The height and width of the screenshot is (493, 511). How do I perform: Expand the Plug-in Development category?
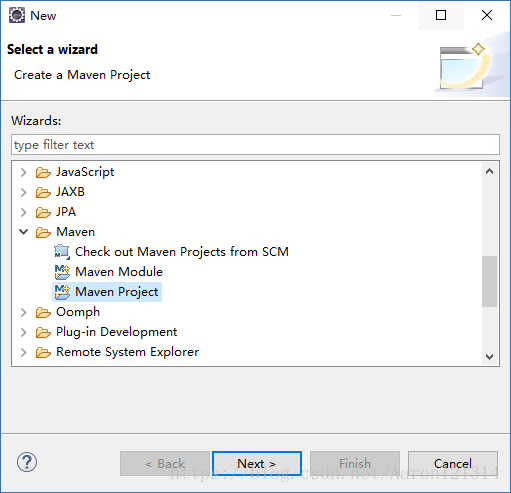pos(24,332)
